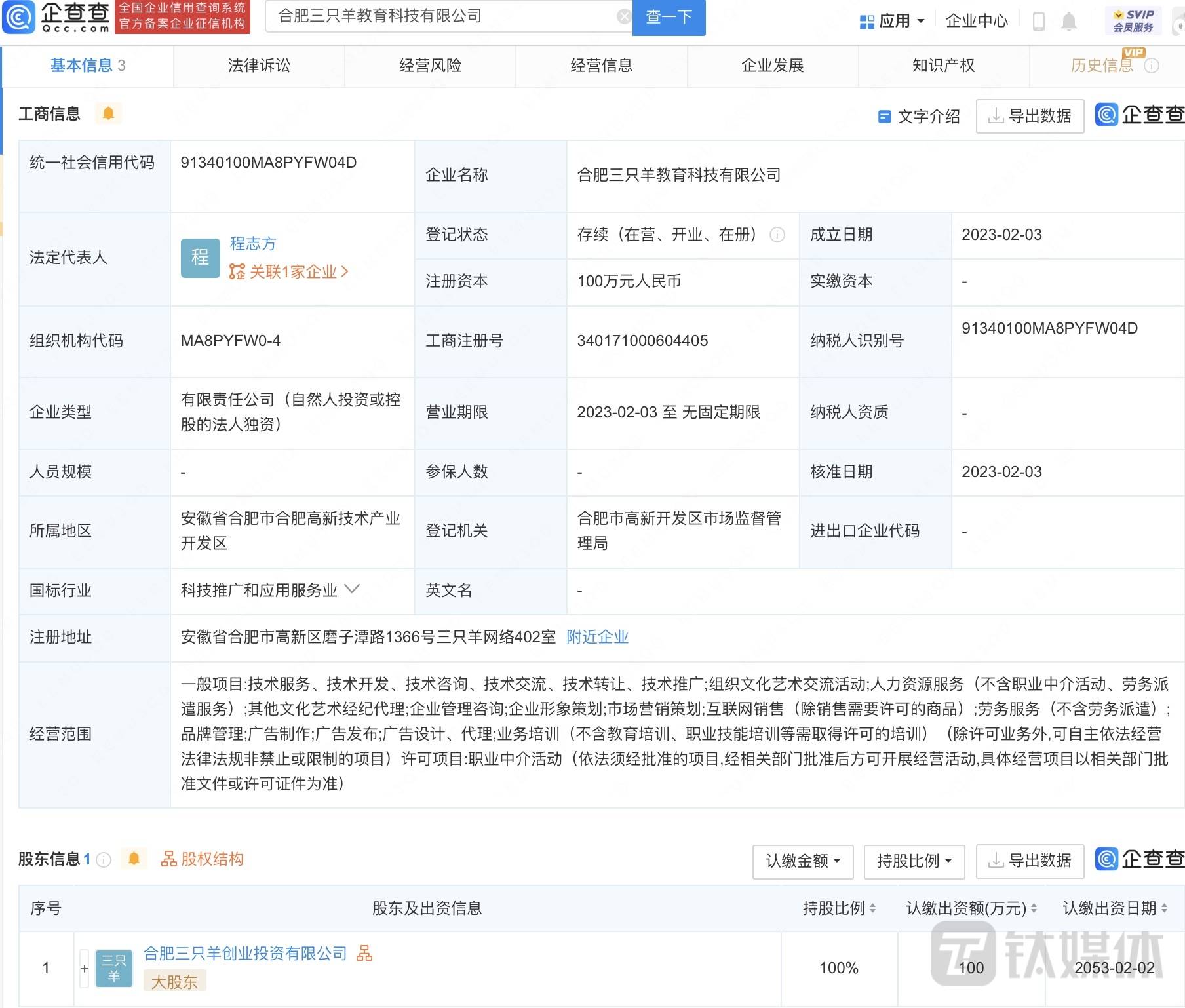This screenshot has width=1185, height=1008.
Task: Sort by 持股比例 column arrows
Action: click(872, 908)
